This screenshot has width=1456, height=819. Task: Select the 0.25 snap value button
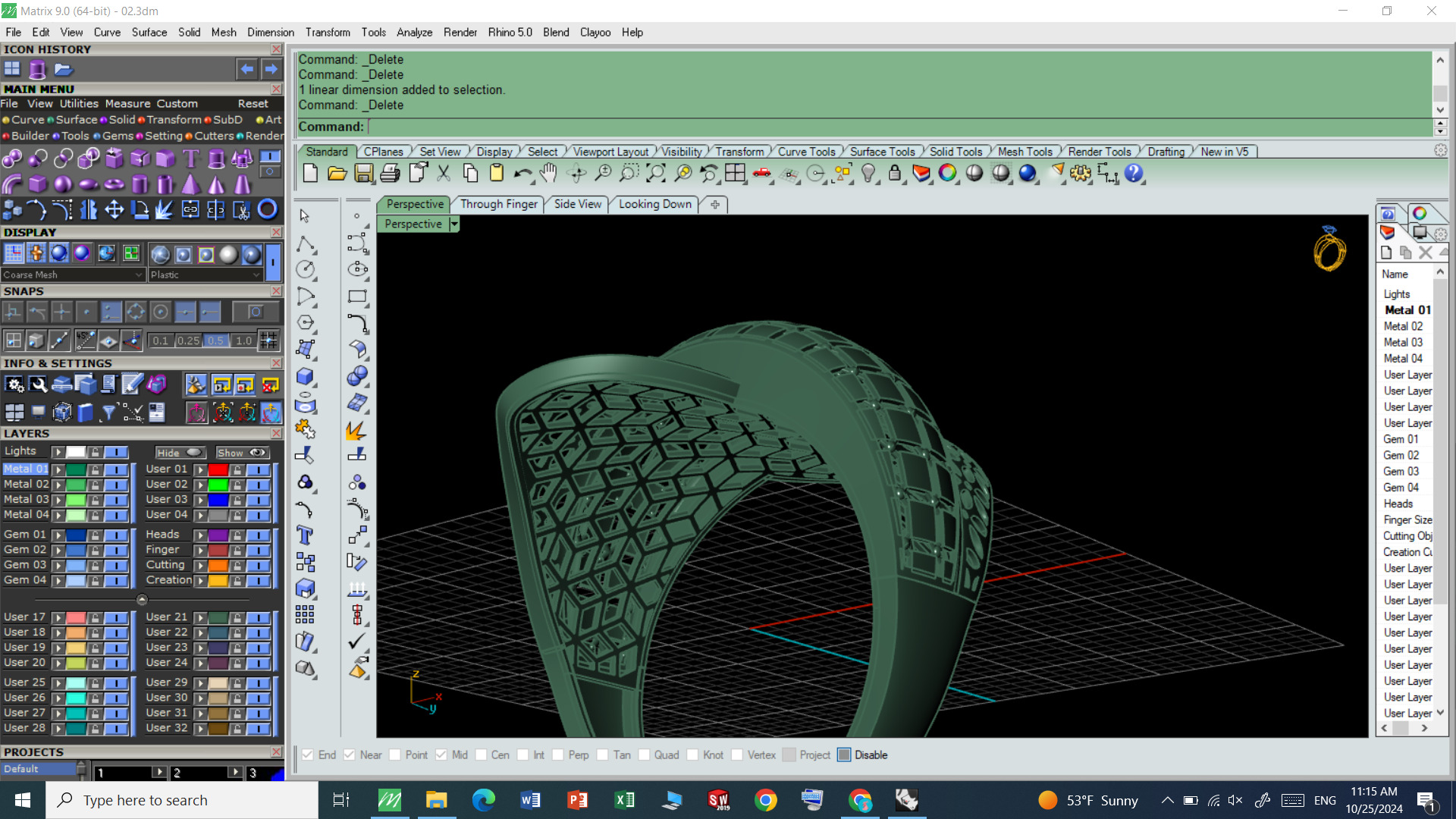click(x=188, y=341)
